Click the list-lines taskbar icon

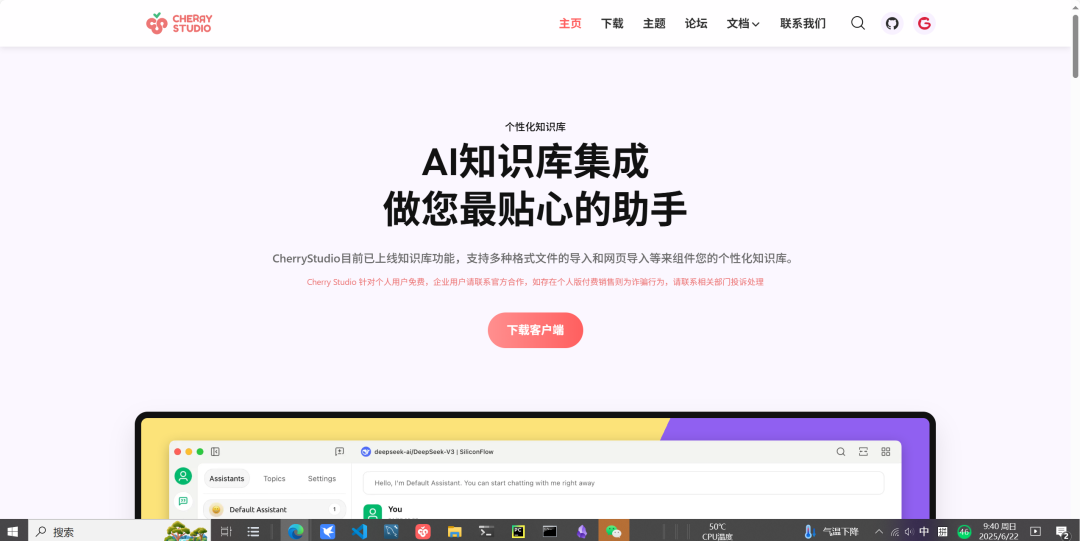tap(253, 531)
